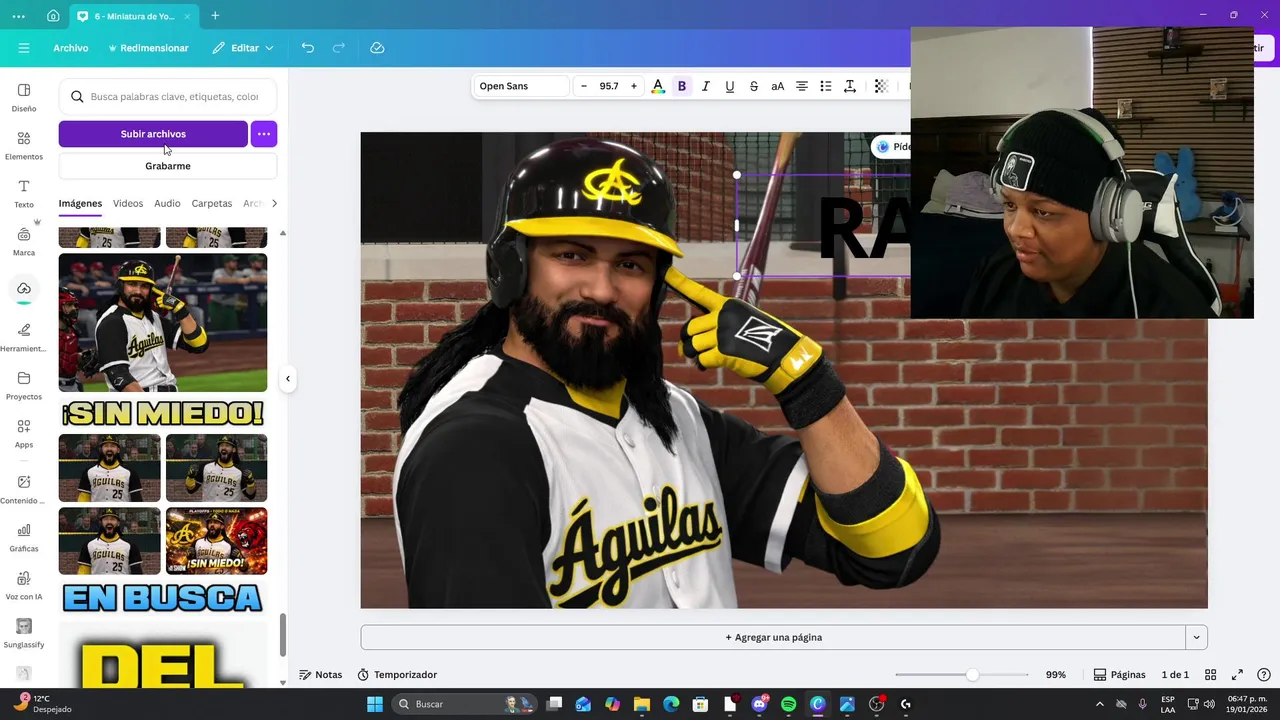This screenshot has width=1280, height=720.
Task: Select the EN BUSCA text image thumbnail
Action: [163, 598]
